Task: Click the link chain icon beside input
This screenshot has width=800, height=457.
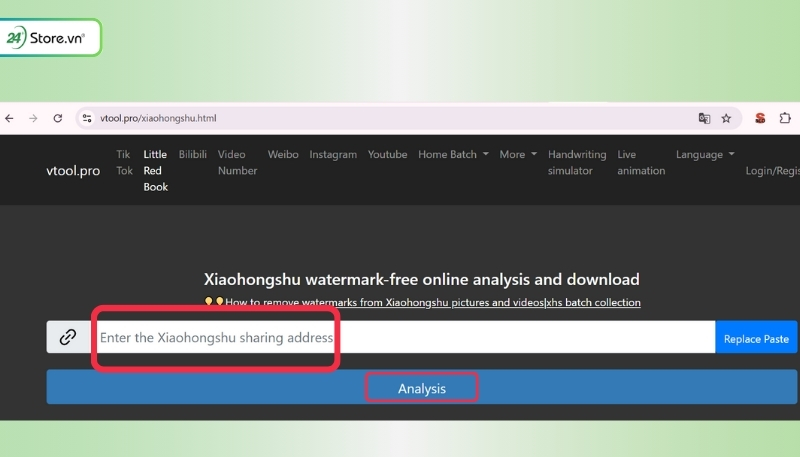Action: click(x=68, y=337)
